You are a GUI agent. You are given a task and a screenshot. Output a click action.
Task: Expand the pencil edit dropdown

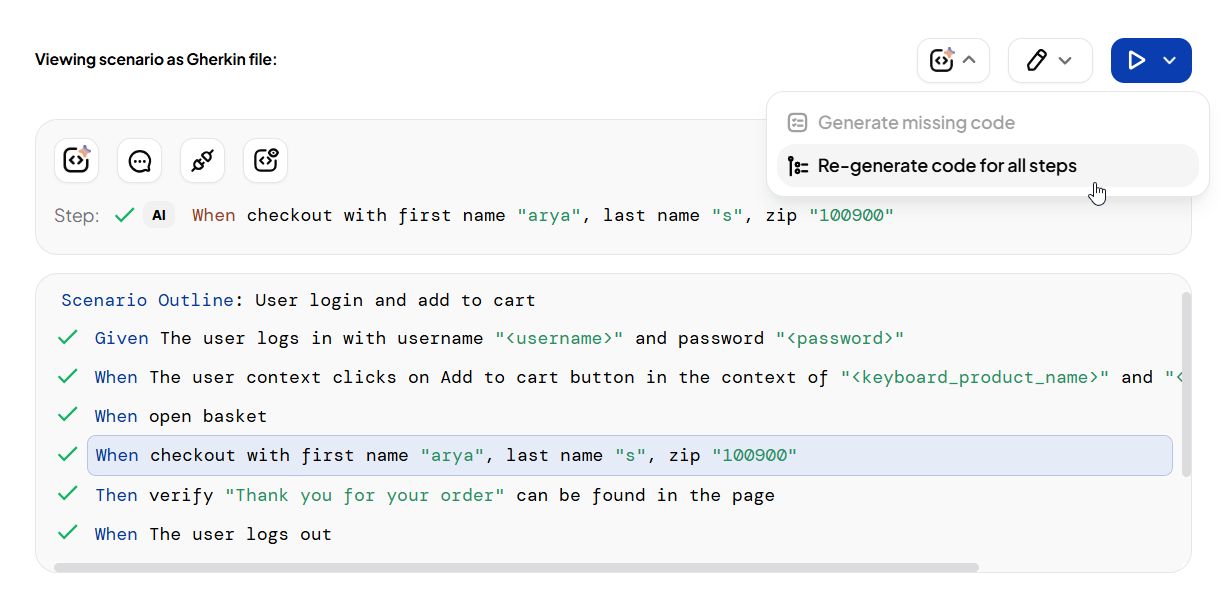point(1049,61)
